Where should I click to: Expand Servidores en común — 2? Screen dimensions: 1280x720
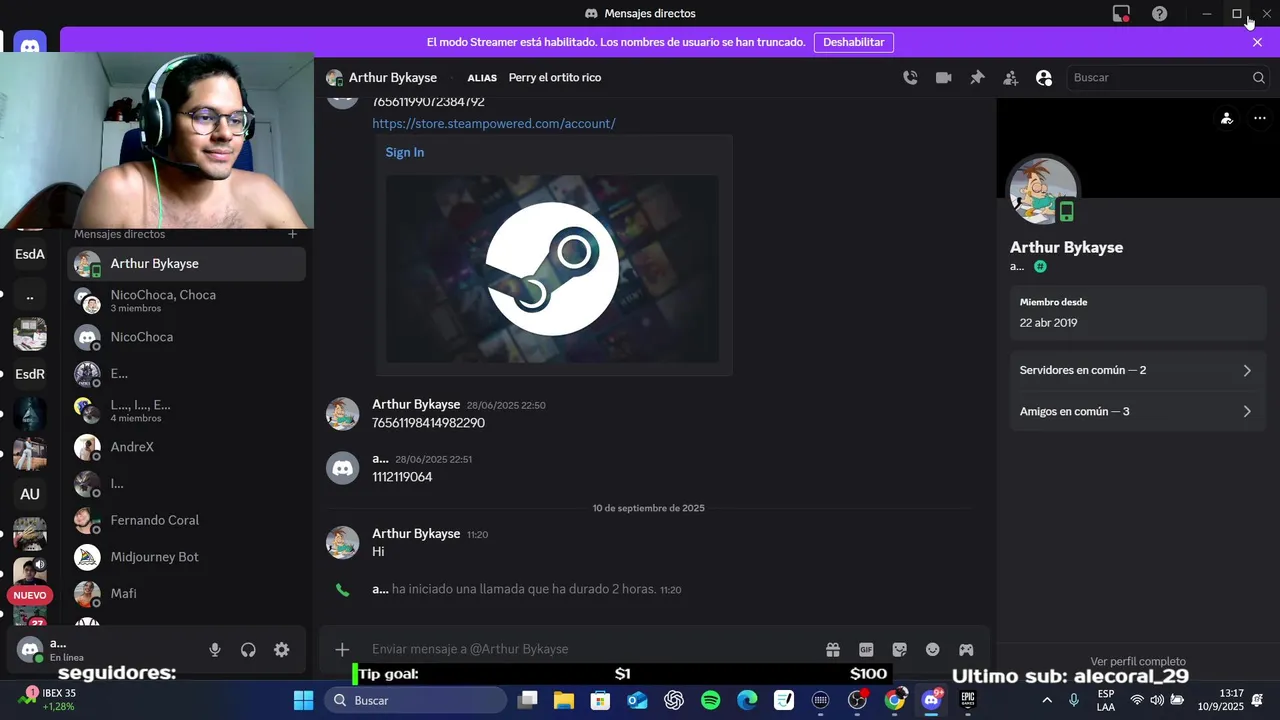[1137, 370]
